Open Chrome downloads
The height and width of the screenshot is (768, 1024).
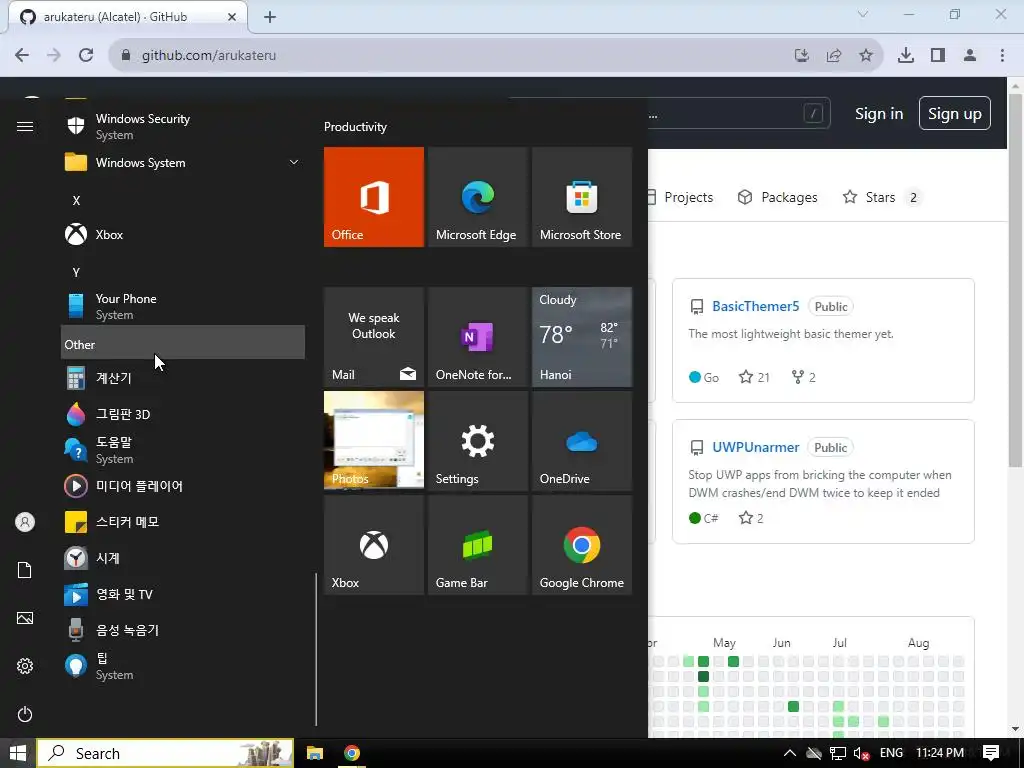pos(906,56)
